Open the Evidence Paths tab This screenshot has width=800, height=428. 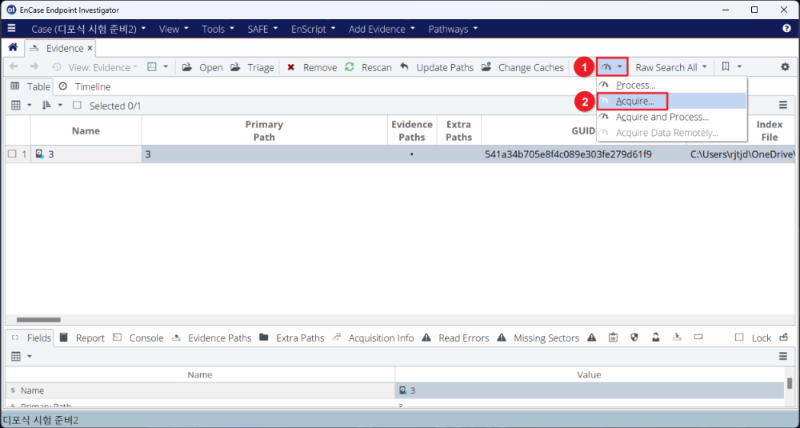(212, 338)
